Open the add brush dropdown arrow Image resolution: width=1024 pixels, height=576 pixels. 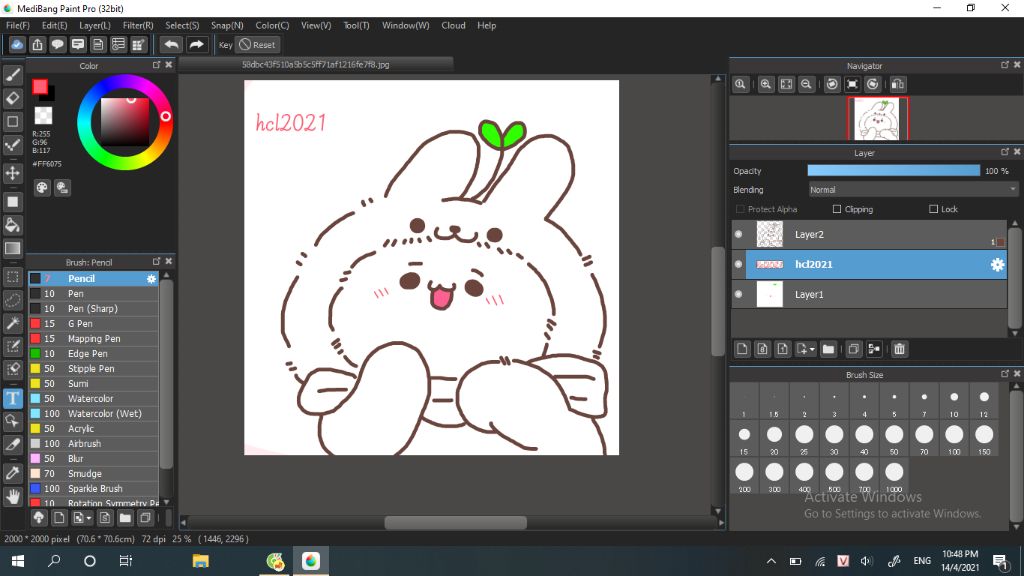click(x=89, y=519)
